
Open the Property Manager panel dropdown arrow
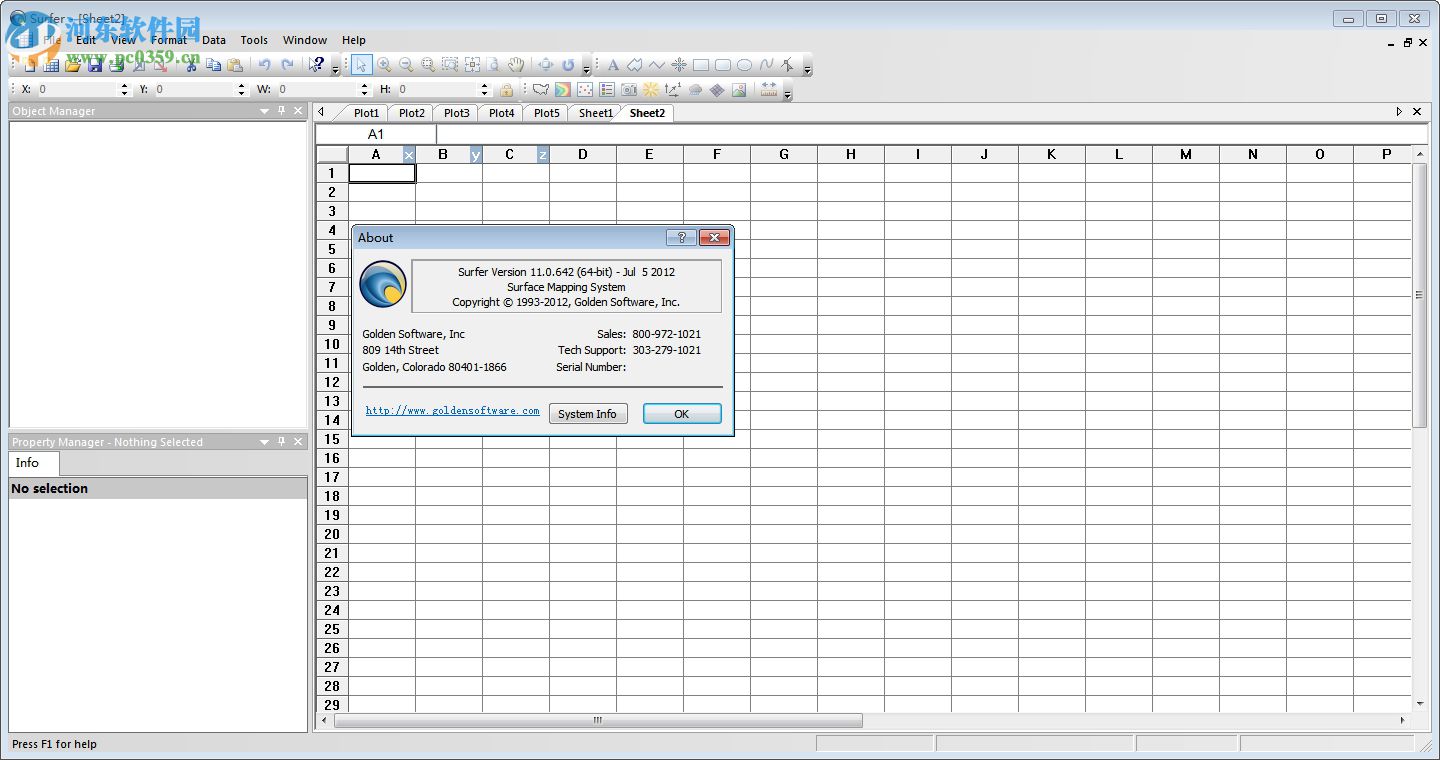[265, 442]
